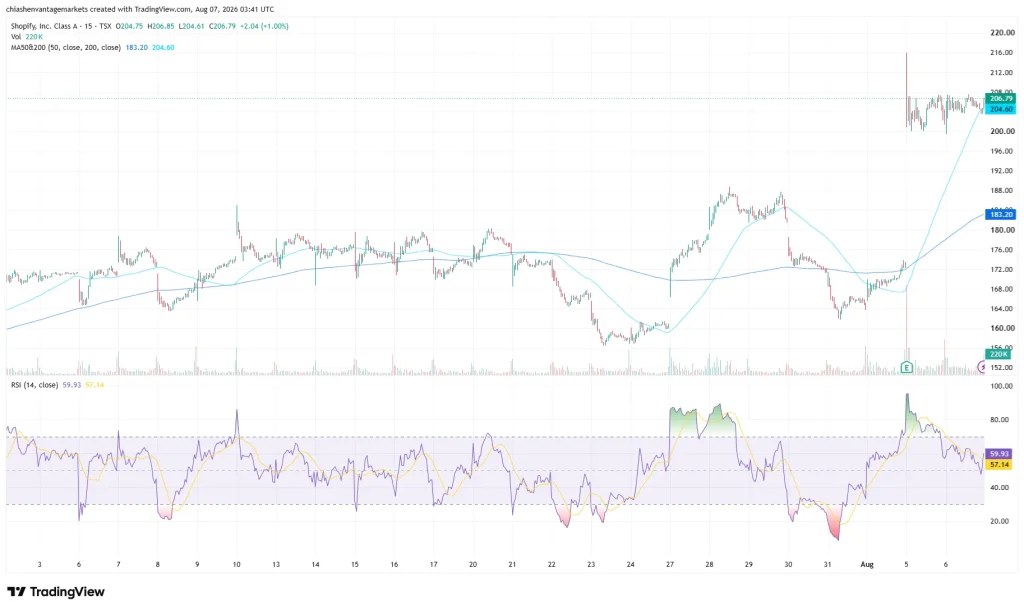Click the yellow 57.14 RSI axis tag

[999, 464]
